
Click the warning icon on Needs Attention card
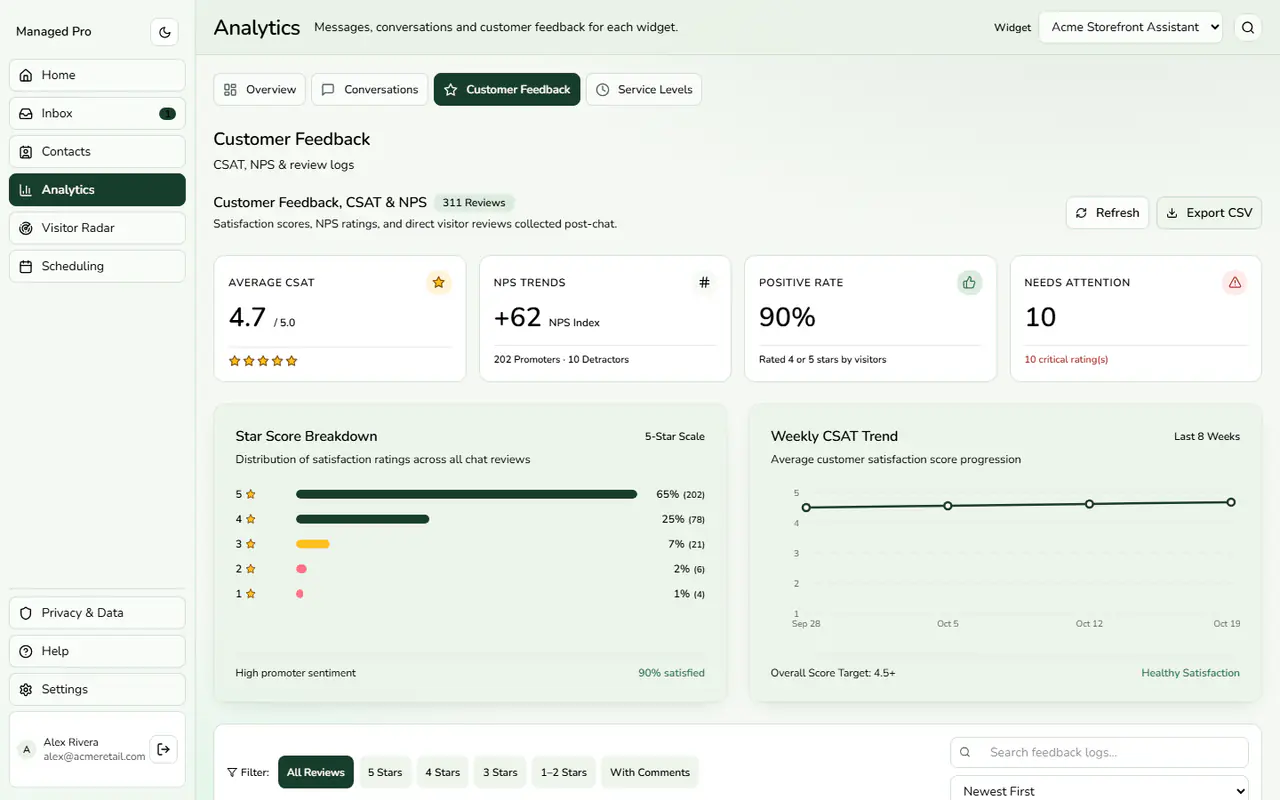1235,283
